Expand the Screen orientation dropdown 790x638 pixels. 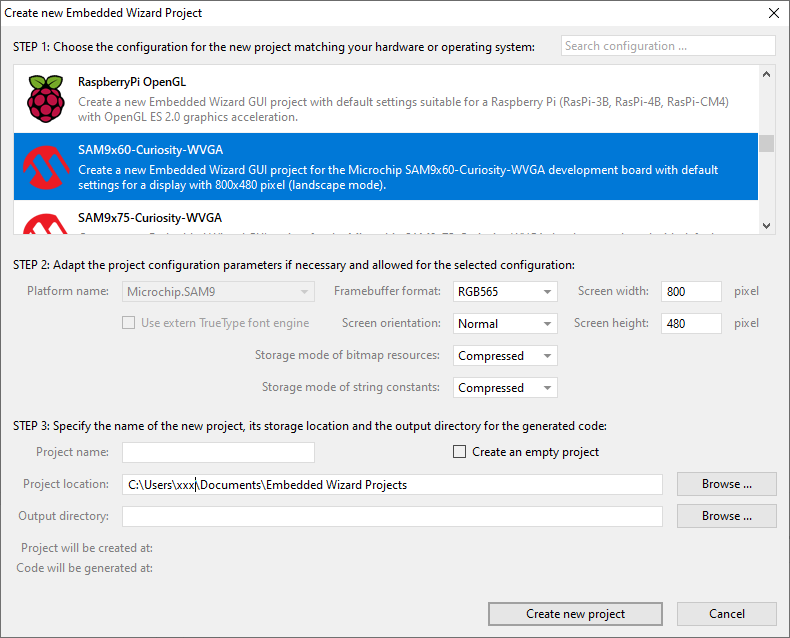point(505,324)
